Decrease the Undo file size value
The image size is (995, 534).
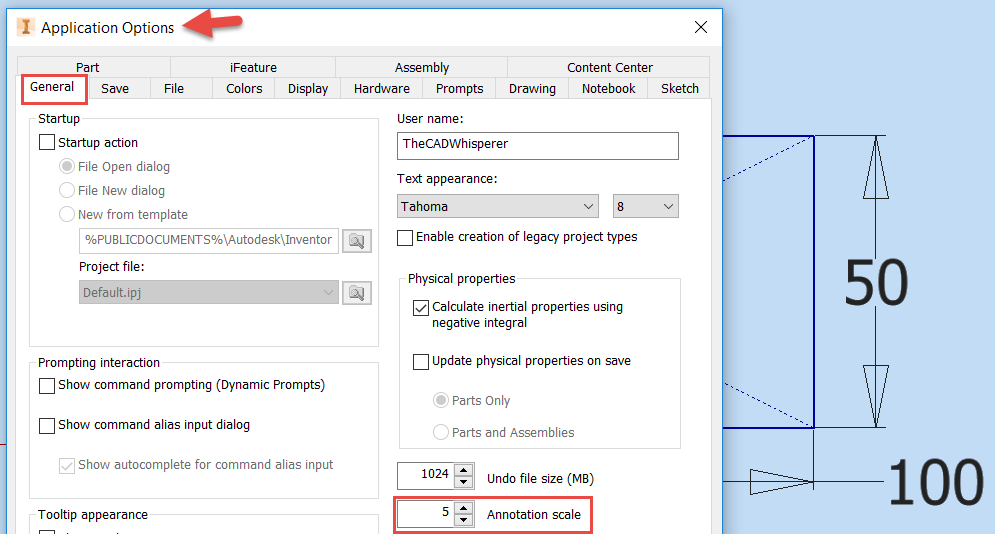coord(464,481)
